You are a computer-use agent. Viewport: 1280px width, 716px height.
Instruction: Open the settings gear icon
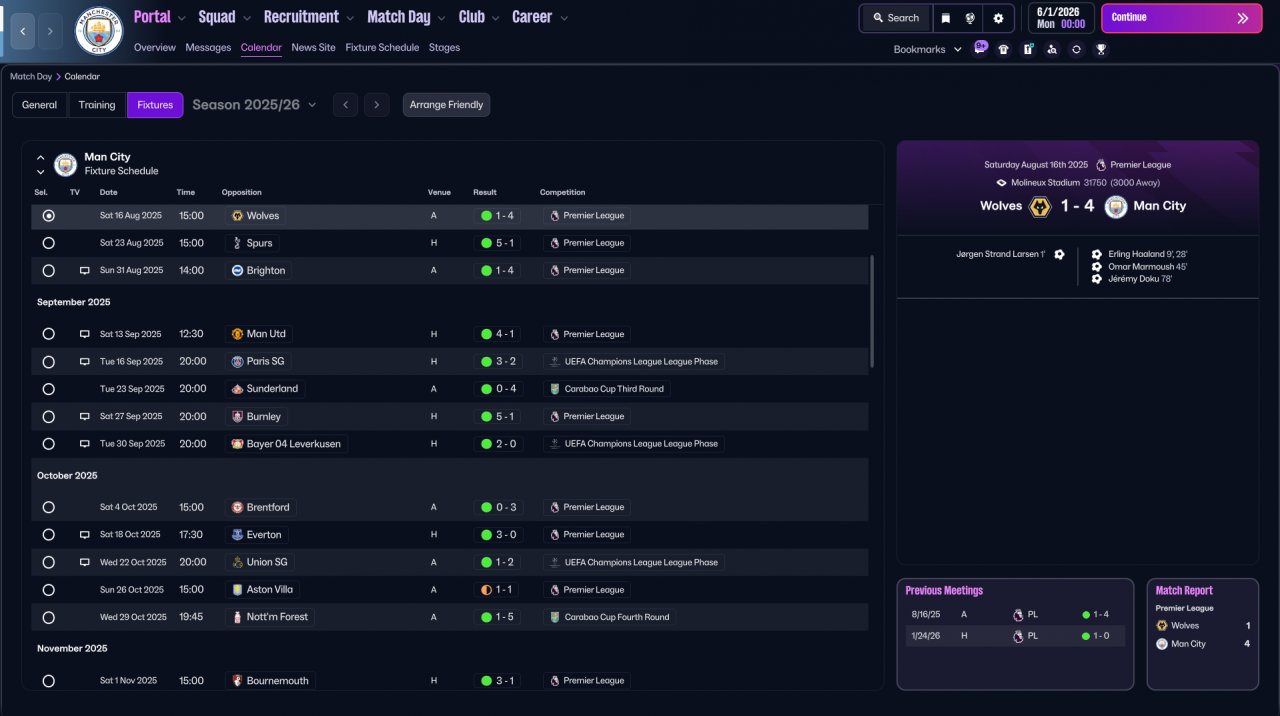tap(998, 18)
